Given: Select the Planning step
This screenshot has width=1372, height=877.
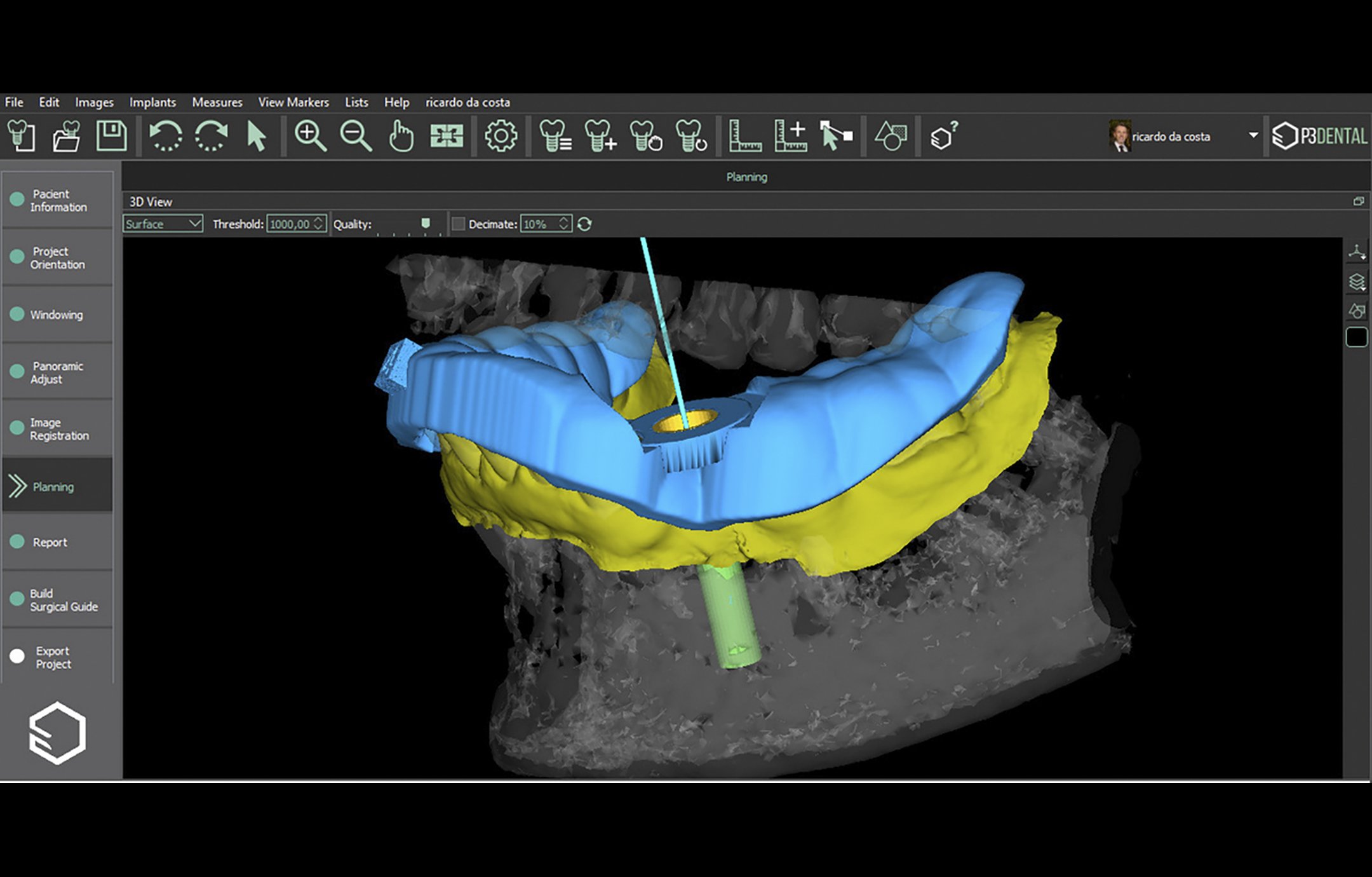Looking at the screenshot, I should (x=57, y=486).
